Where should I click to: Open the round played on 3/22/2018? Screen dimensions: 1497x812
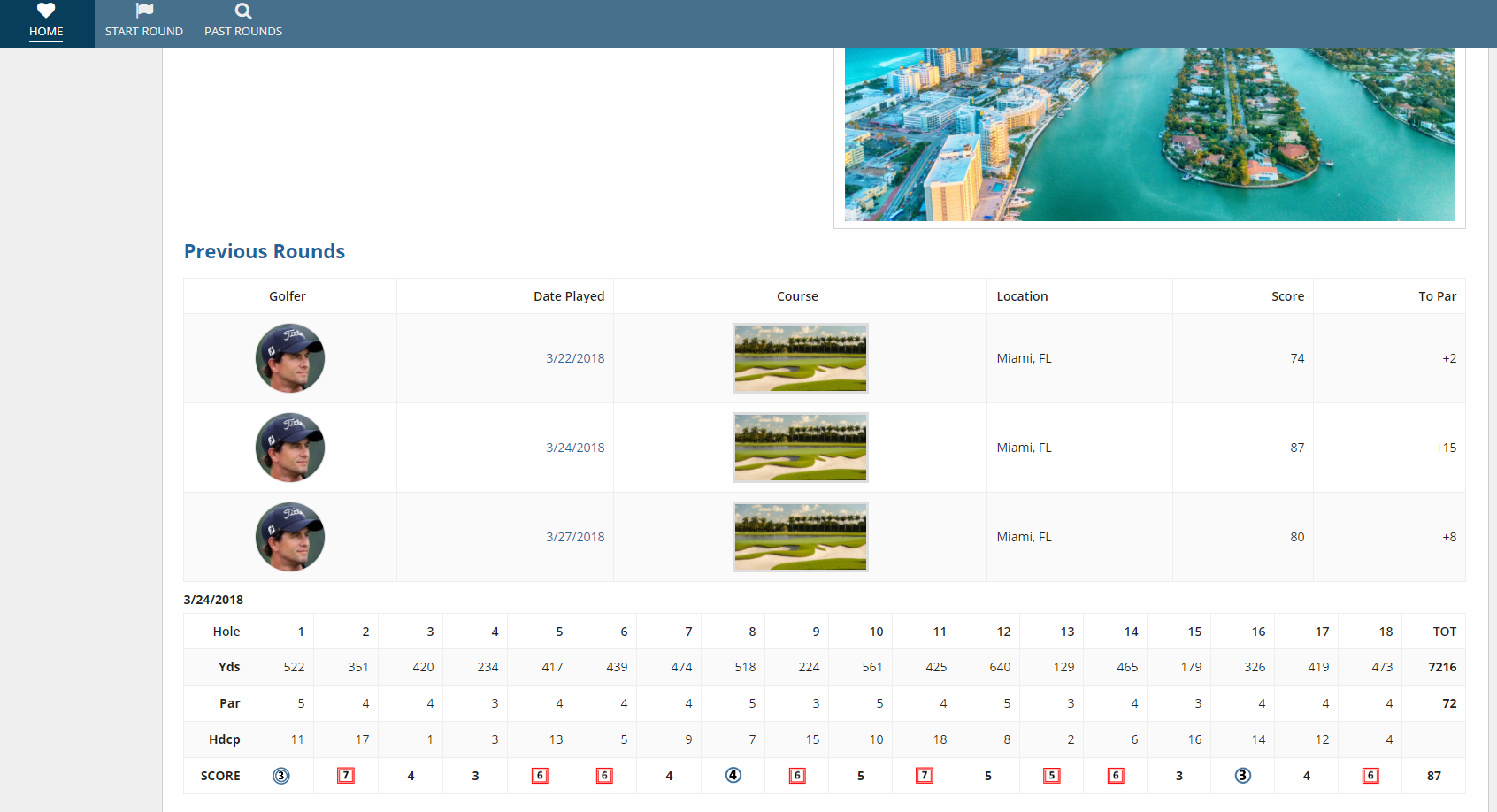[x=575, y=358]
